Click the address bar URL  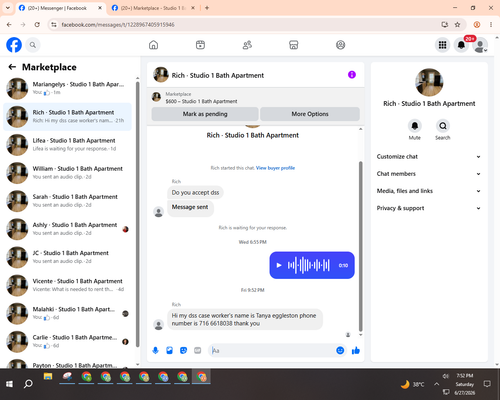(118, 25)
